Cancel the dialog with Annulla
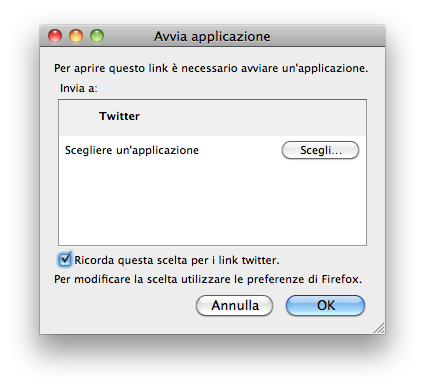The width and height of the screenshot is (425, 389). click(234, 305)
